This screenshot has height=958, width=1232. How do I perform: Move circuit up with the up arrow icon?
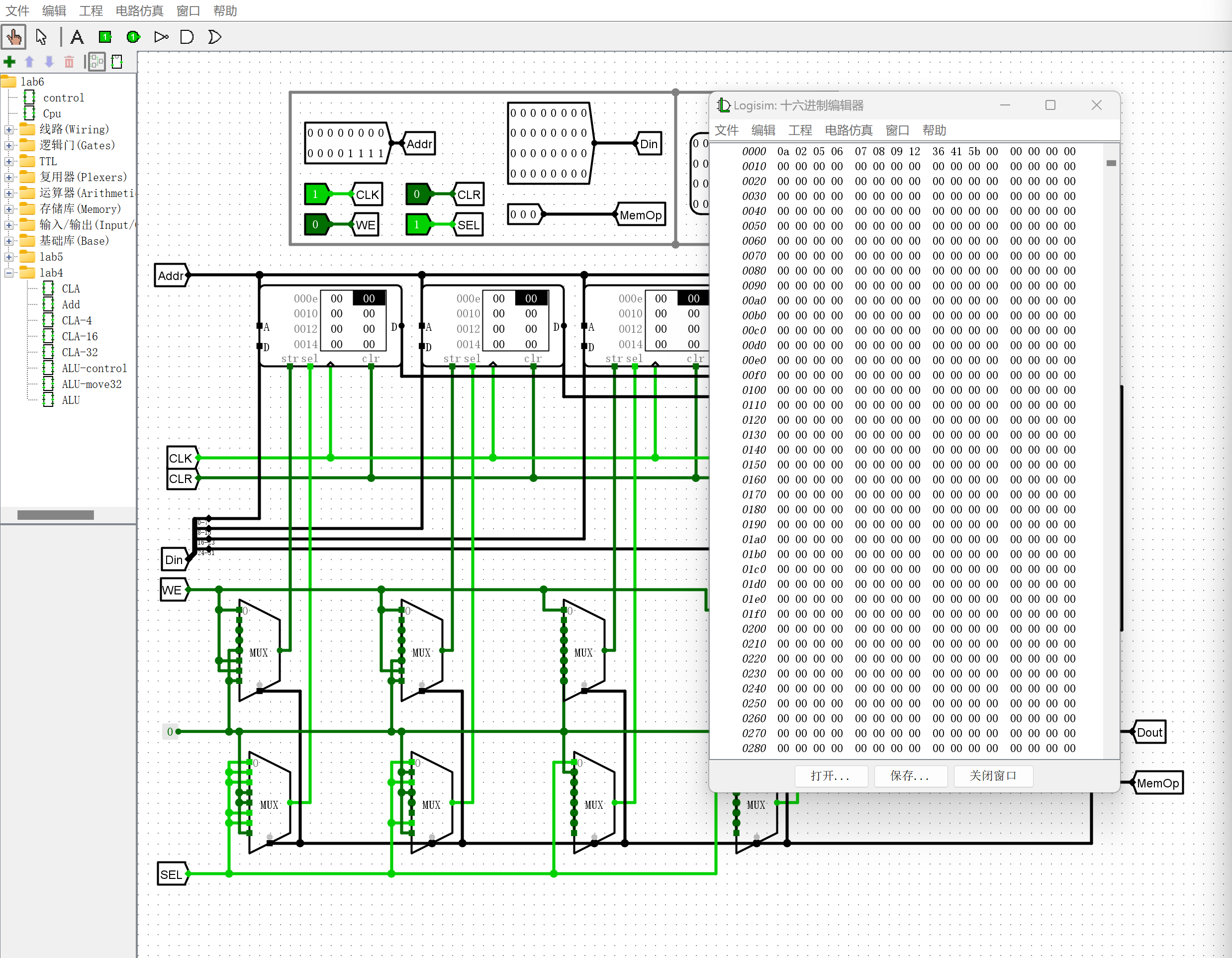29,62
